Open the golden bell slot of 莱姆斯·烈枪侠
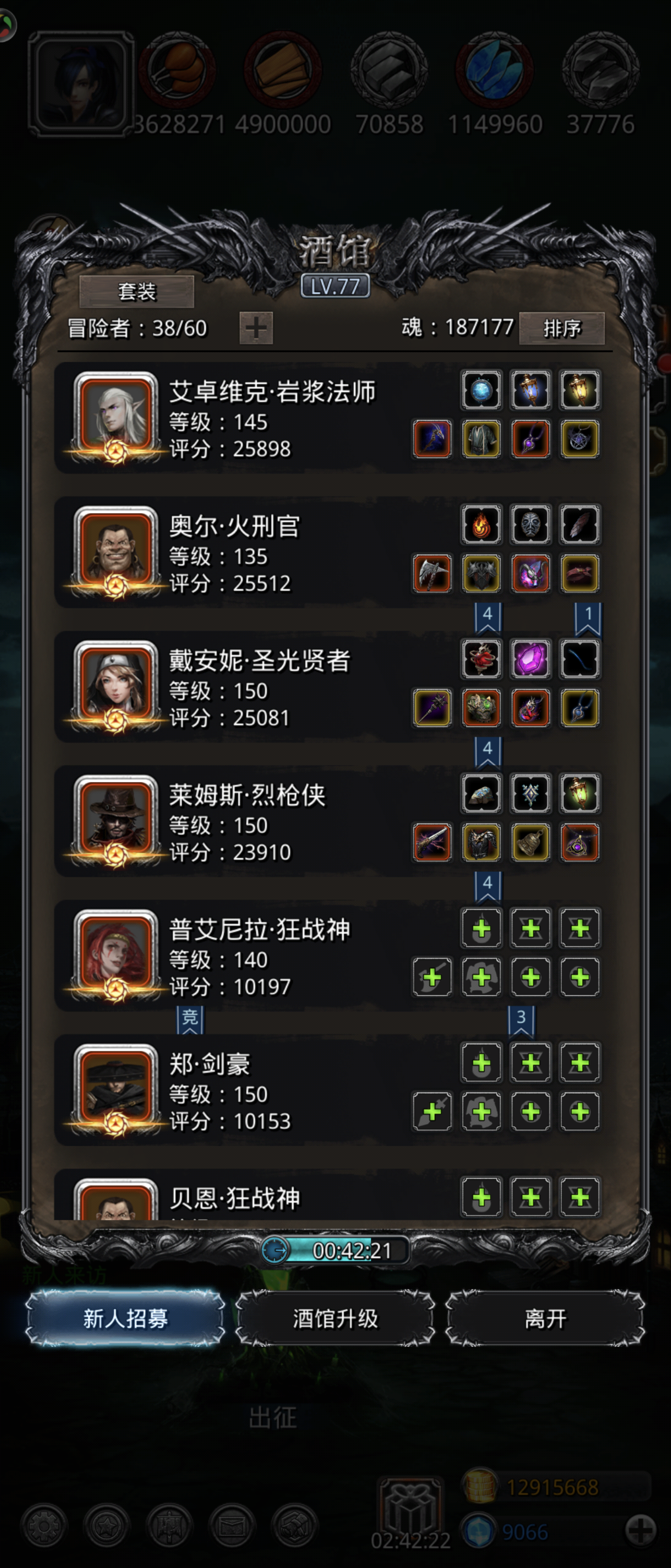 point(531,842)
